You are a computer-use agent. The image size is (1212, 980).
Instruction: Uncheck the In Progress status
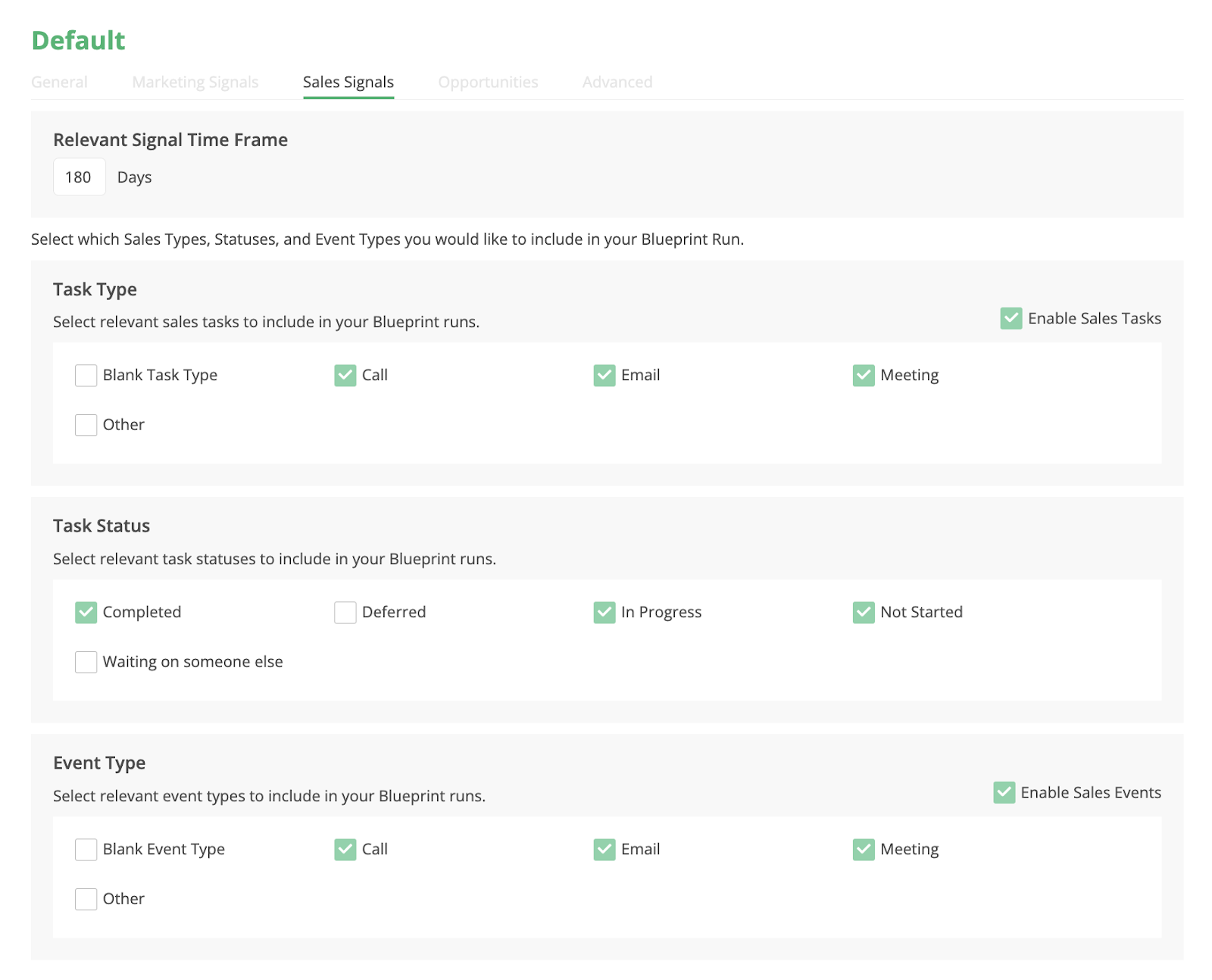tap(604, 613)
